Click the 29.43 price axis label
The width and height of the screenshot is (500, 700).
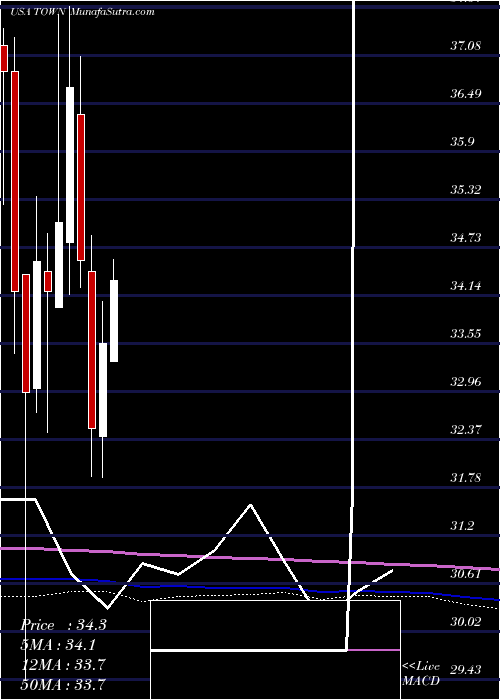(466, 670)
